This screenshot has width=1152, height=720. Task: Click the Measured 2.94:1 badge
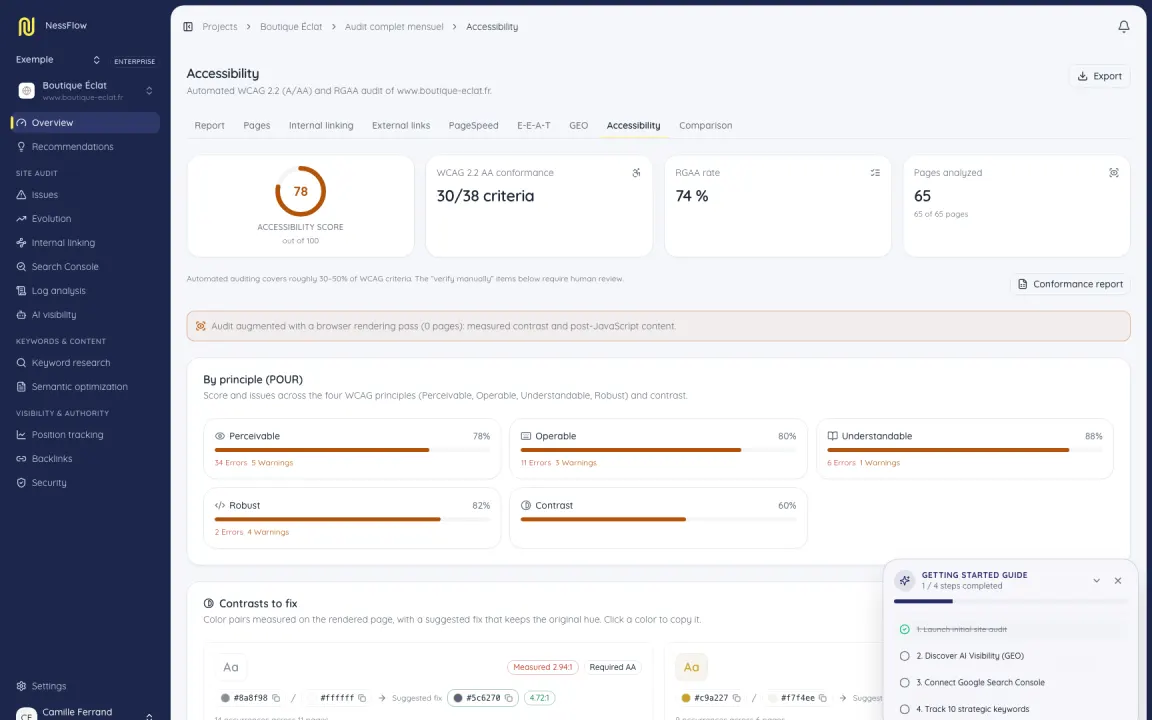[543, 667]
